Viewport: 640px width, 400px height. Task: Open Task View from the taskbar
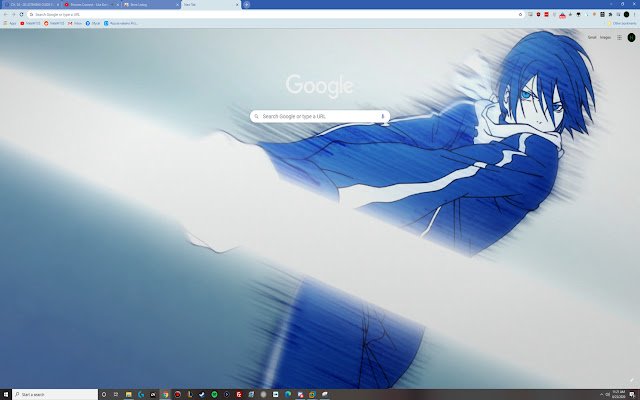(x=116, y=394)
